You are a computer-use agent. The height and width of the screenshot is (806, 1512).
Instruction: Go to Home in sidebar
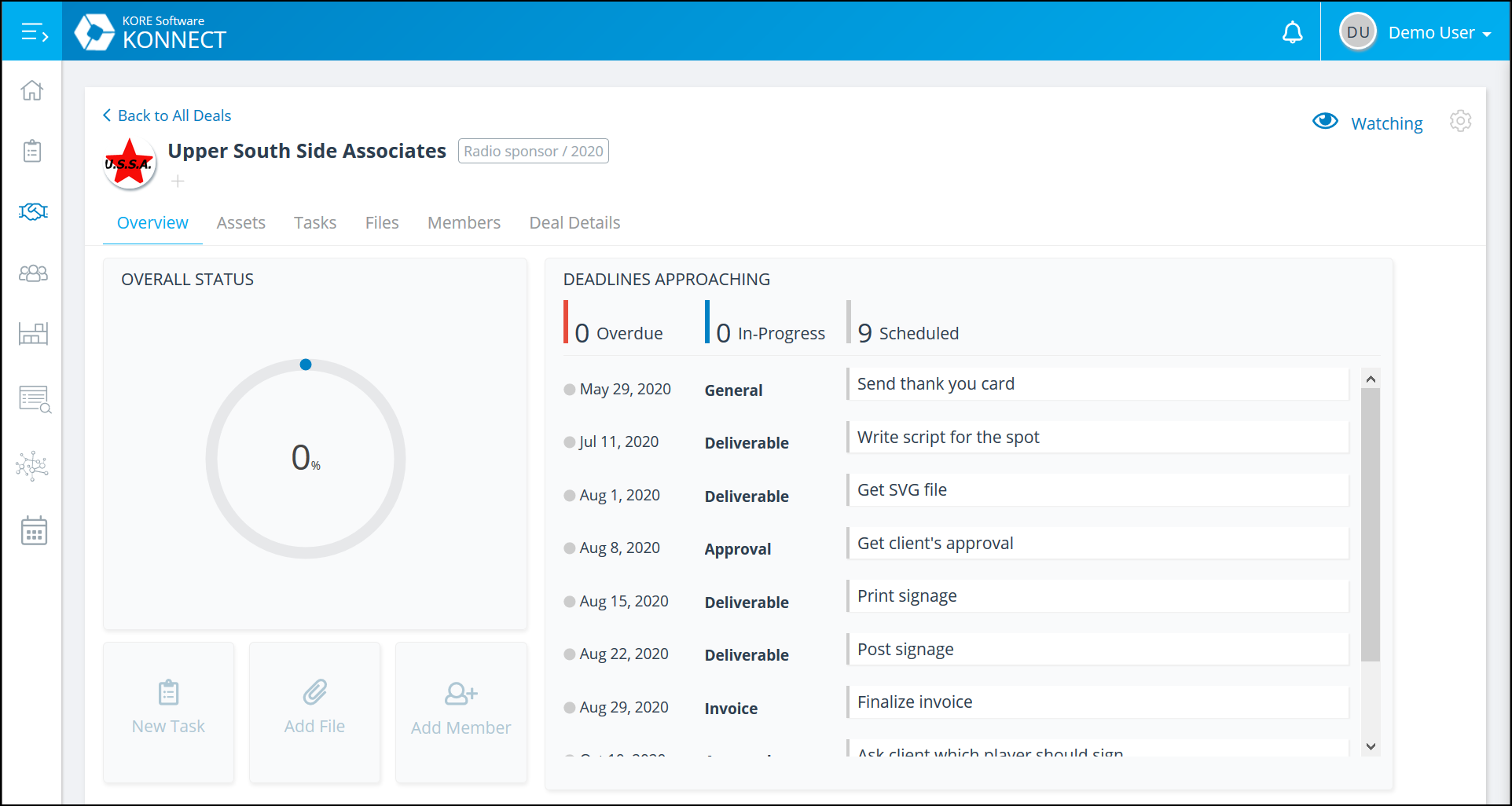click(32, 90)
